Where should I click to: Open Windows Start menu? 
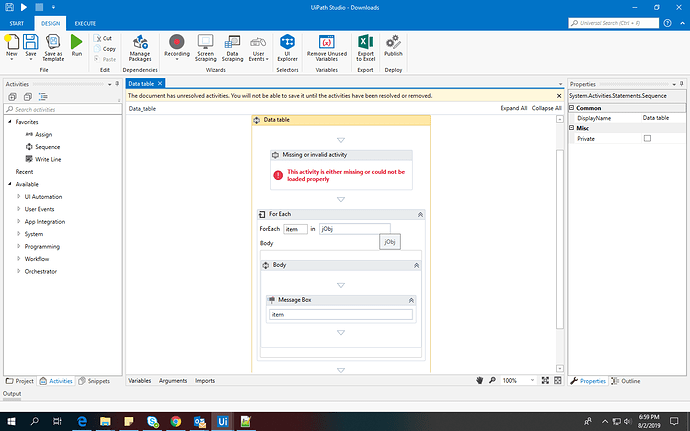[x=11, y=421]
